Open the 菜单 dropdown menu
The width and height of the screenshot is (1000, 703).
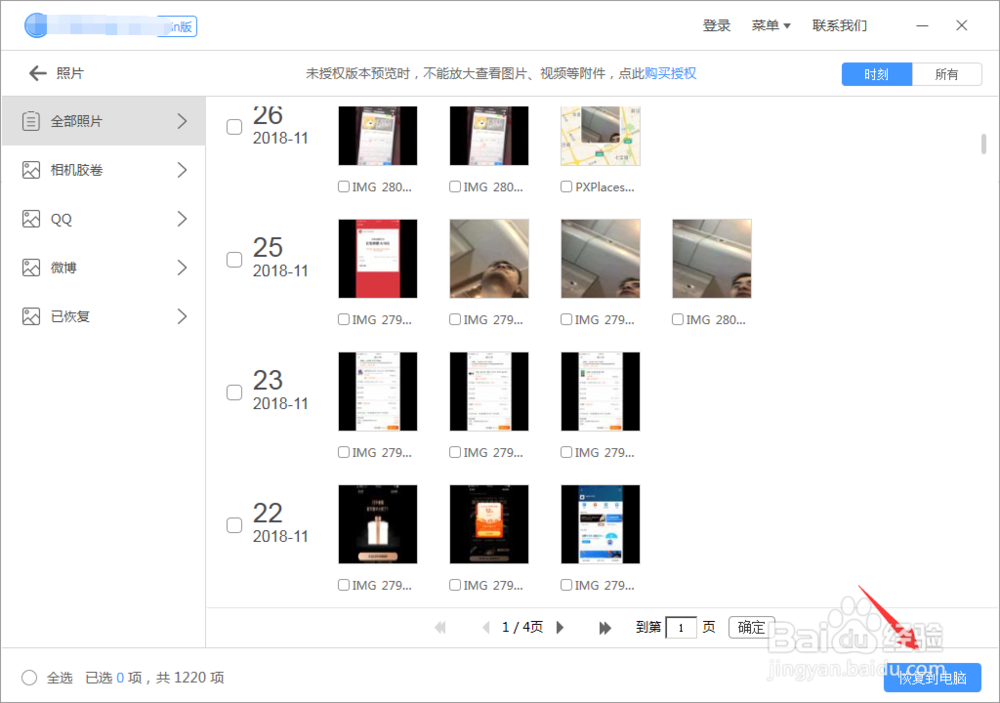770,25
